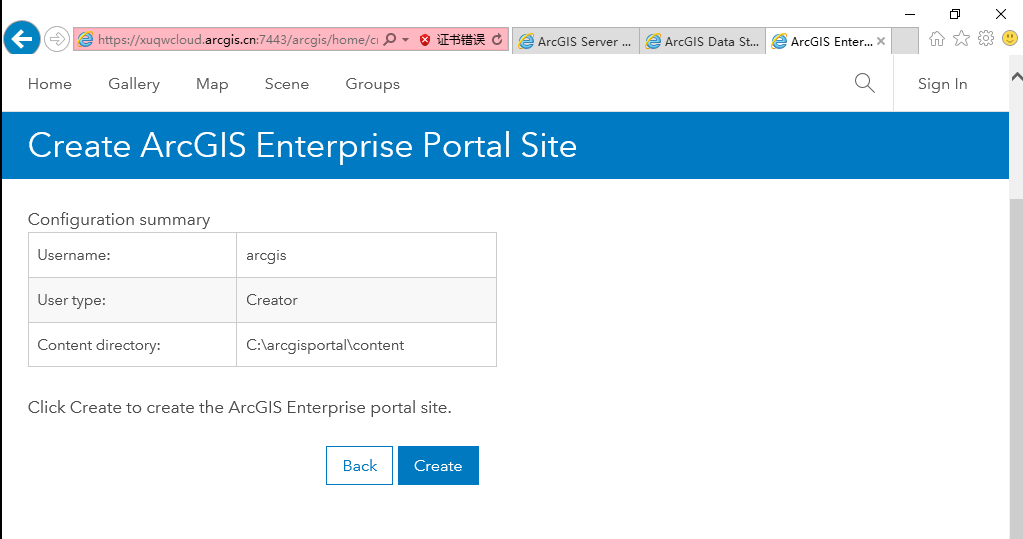Open the Gallery menu item
This screenshot has height=539, width=1023.
[134, 84]
